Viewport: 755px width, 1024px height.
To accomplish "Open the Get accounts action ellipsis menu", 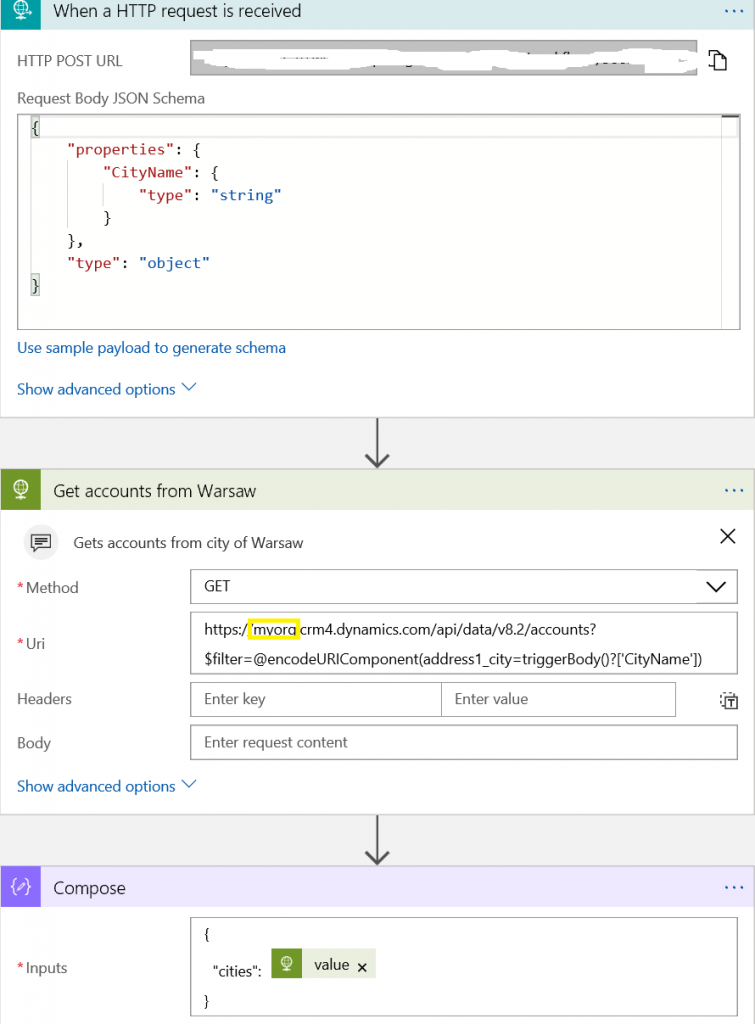I will point(733,491).
